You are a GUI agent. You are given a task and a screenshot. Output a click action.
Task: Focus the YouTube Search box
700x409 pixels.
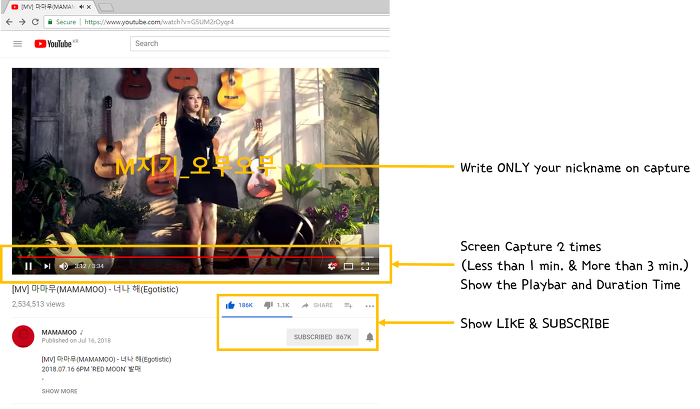click(x=260, y=43)
